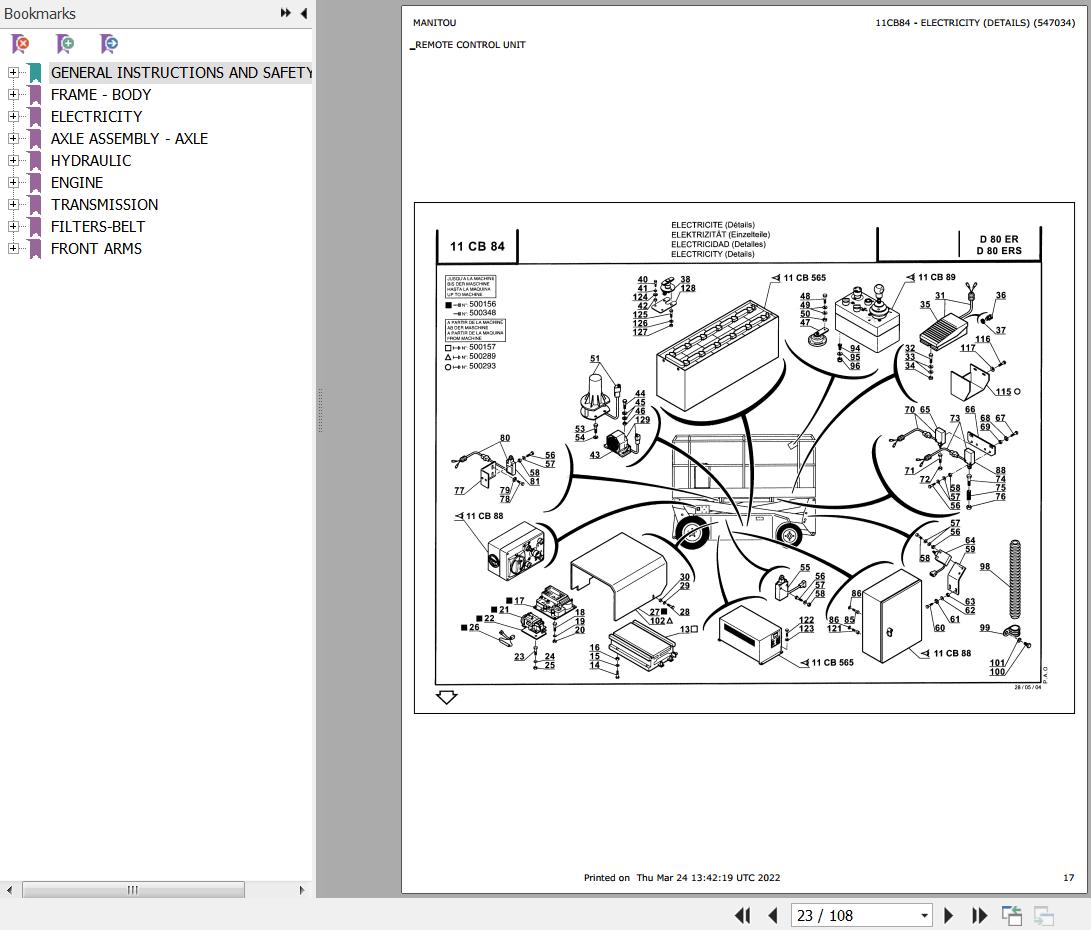Expand the GENERAL INSTRUCTIONS AND SAFETY bookmark
This screenshot has height=930, width=1091.
click(13, 72)
